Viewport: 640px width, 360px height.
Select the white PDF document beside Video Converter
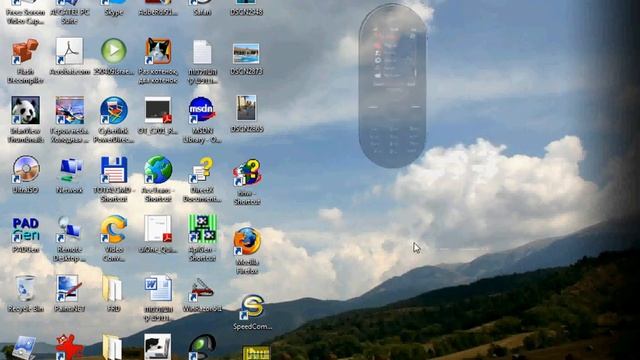click(x=158, y=229)
